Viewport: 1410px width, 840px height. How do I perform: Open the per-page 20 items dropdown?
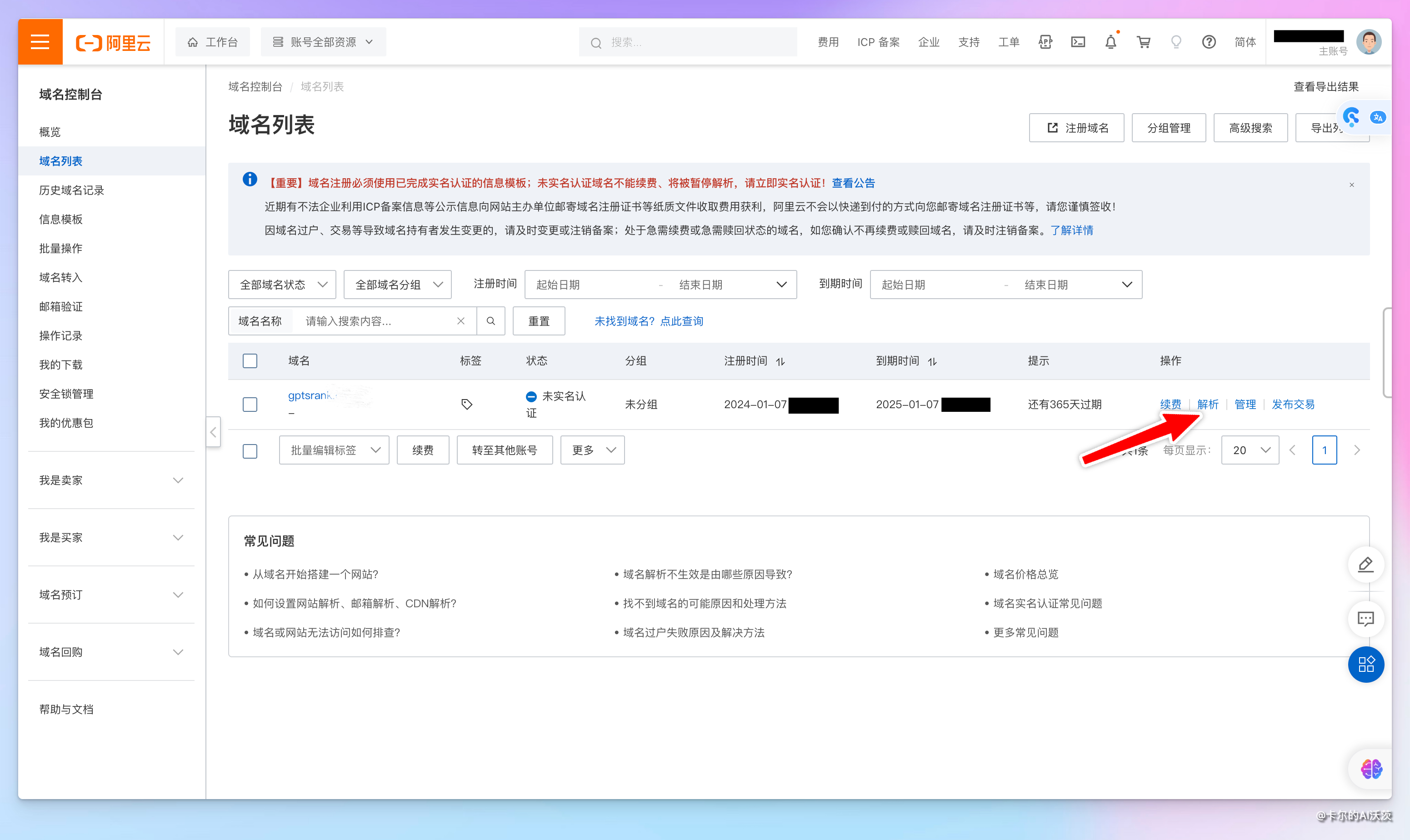tap(1250, 450)
